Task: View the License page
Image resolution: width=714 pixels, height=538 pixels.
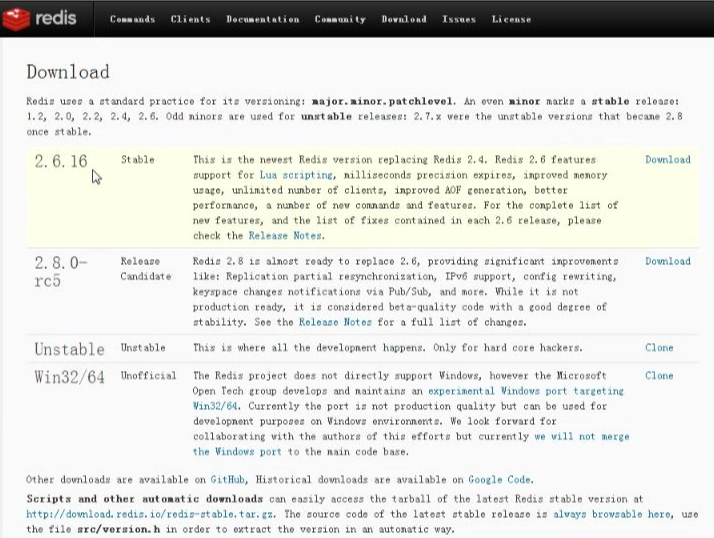Action: click(511, 19)
